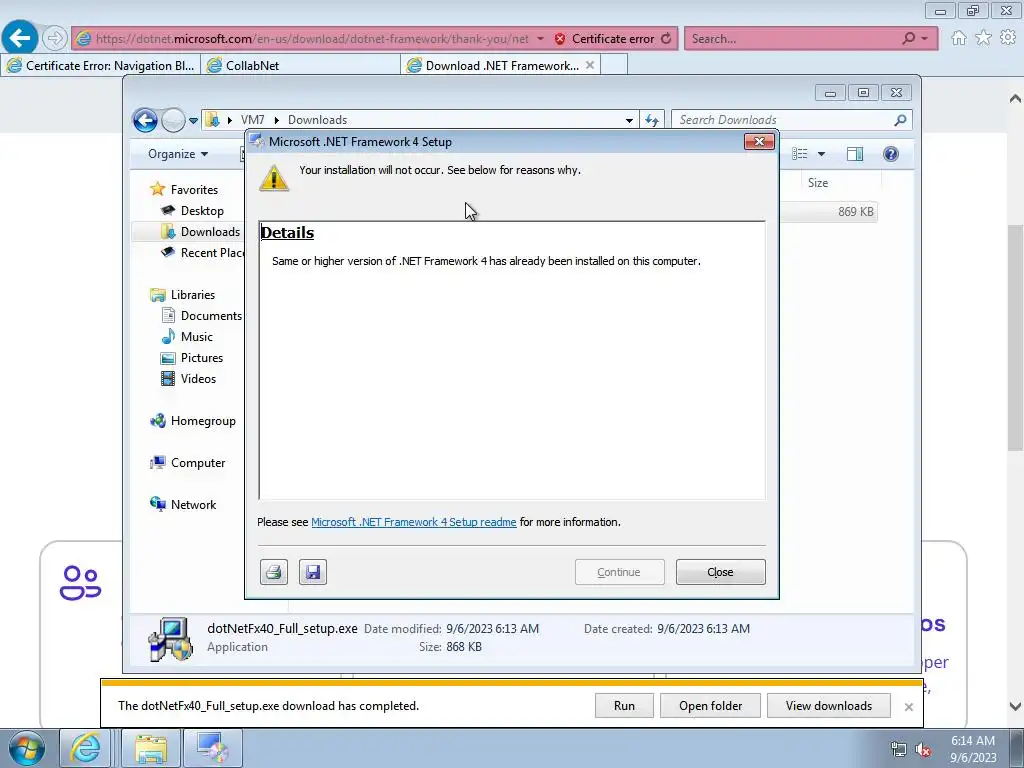Open the Music library

[x=197, y=336]
